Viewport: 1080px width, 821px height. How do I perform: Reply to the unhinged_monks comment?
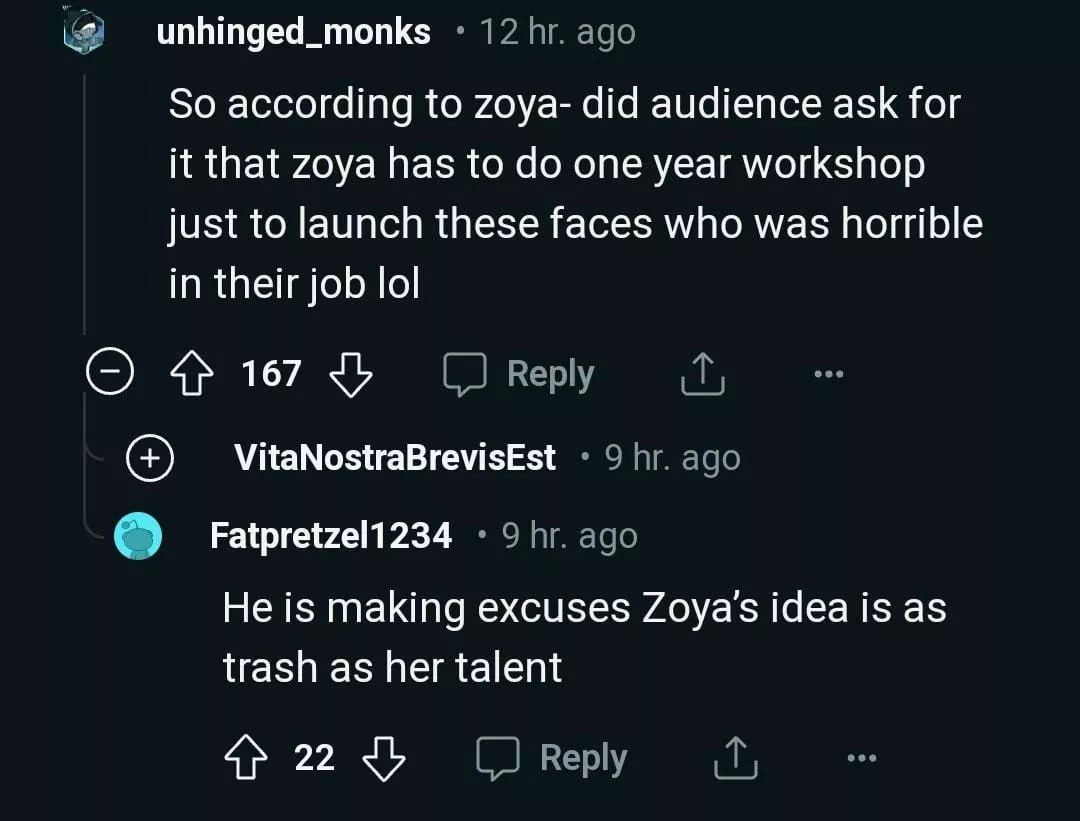[x=520, y=374]
